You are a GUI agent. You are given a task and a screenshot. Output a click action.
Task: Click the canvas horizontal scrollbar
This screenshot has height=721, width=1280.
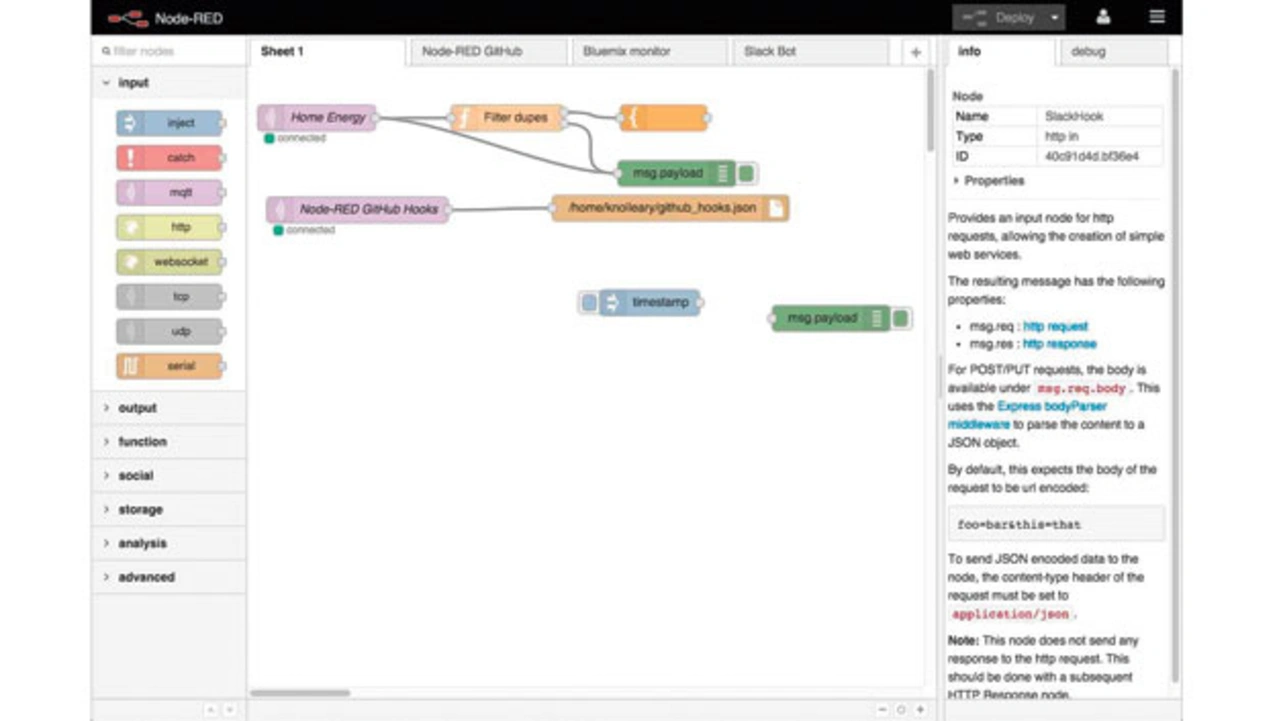tap(300, 693)
